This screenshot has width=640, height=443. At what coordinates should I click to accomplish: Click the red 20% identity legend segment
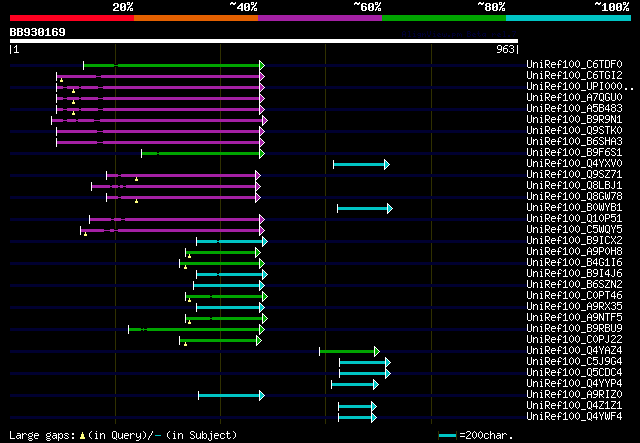(72, 18)
